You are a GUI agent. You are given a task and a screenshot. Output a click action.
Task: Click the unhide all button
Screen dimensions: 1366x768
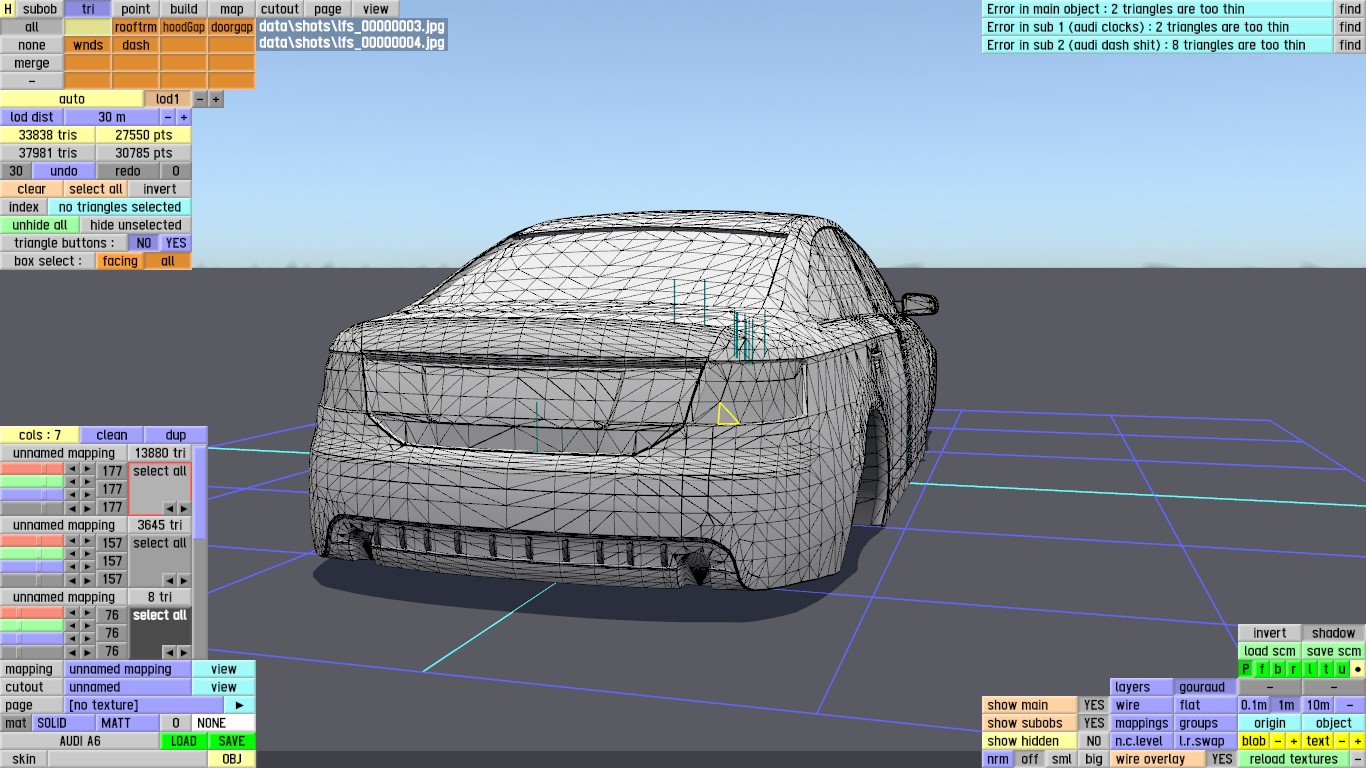(x=40, y=225)
